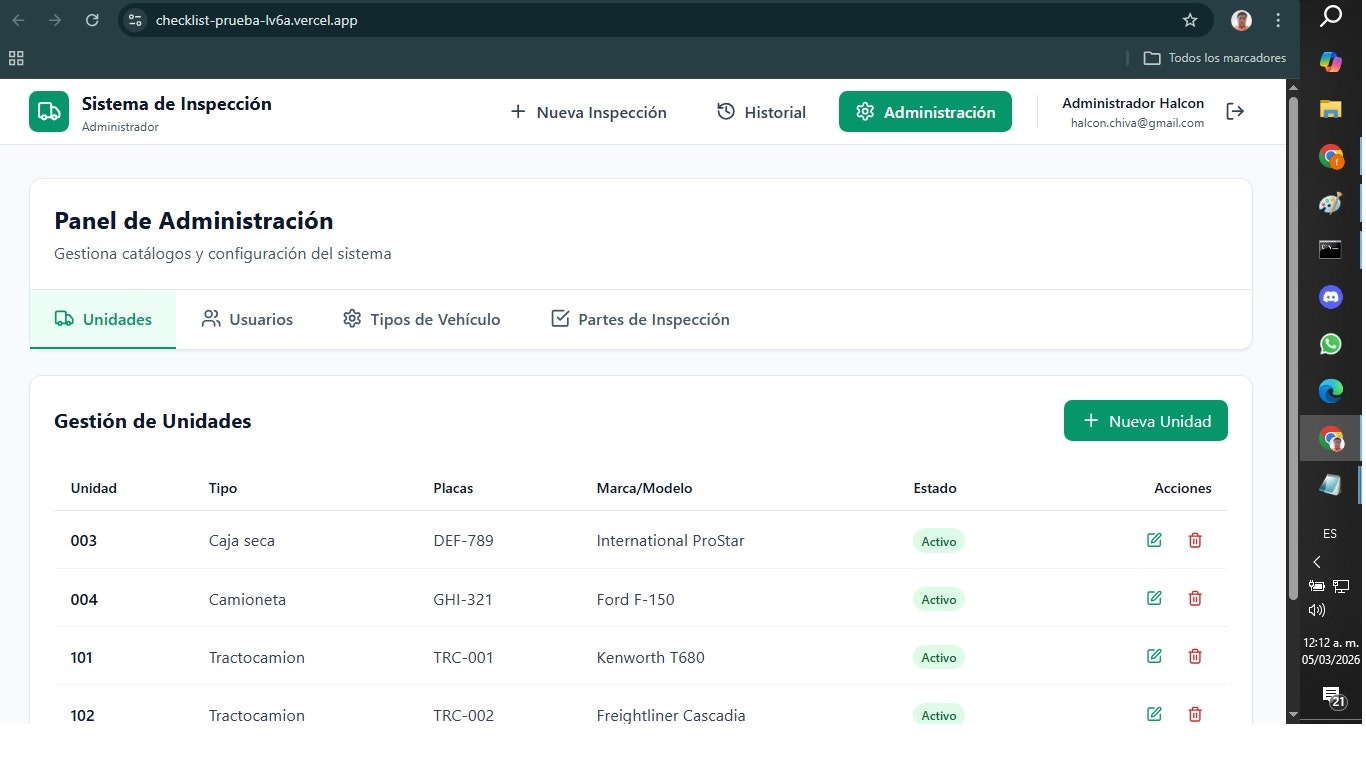1366x768 pixels.
Task: Delete unit 102 with the trash icon
Action: 1195,714
